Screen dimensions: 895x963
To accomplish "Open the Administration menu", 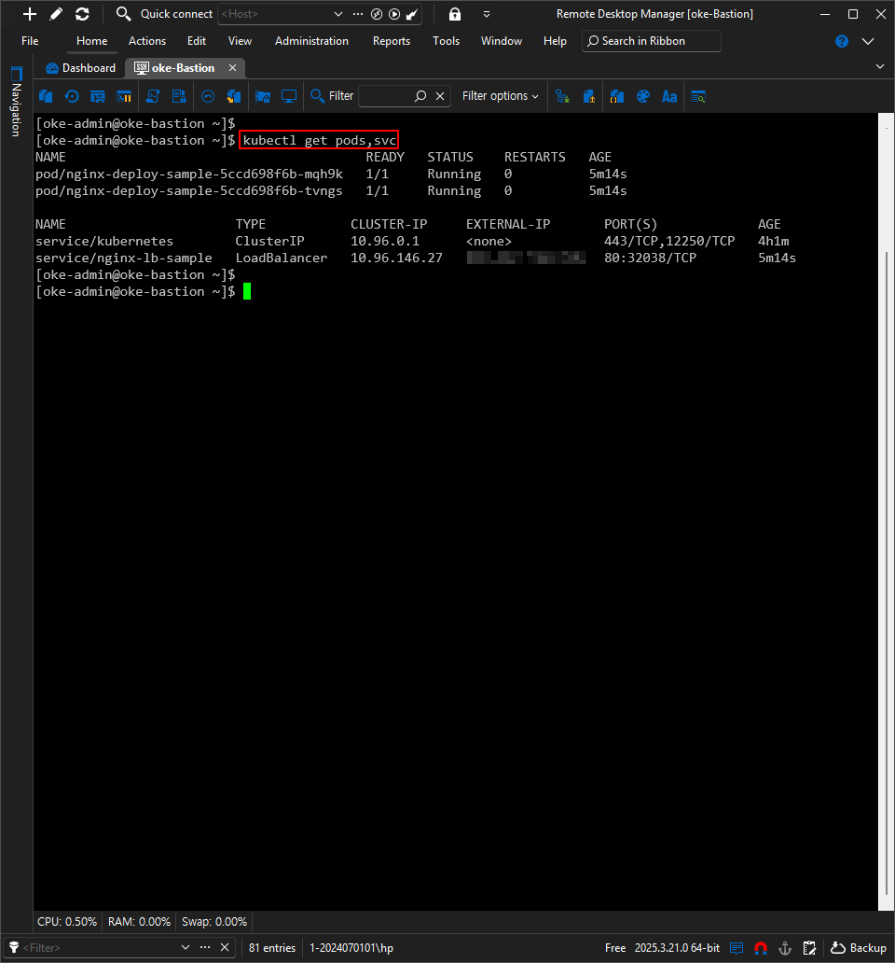I will click(x=311, y=41).
